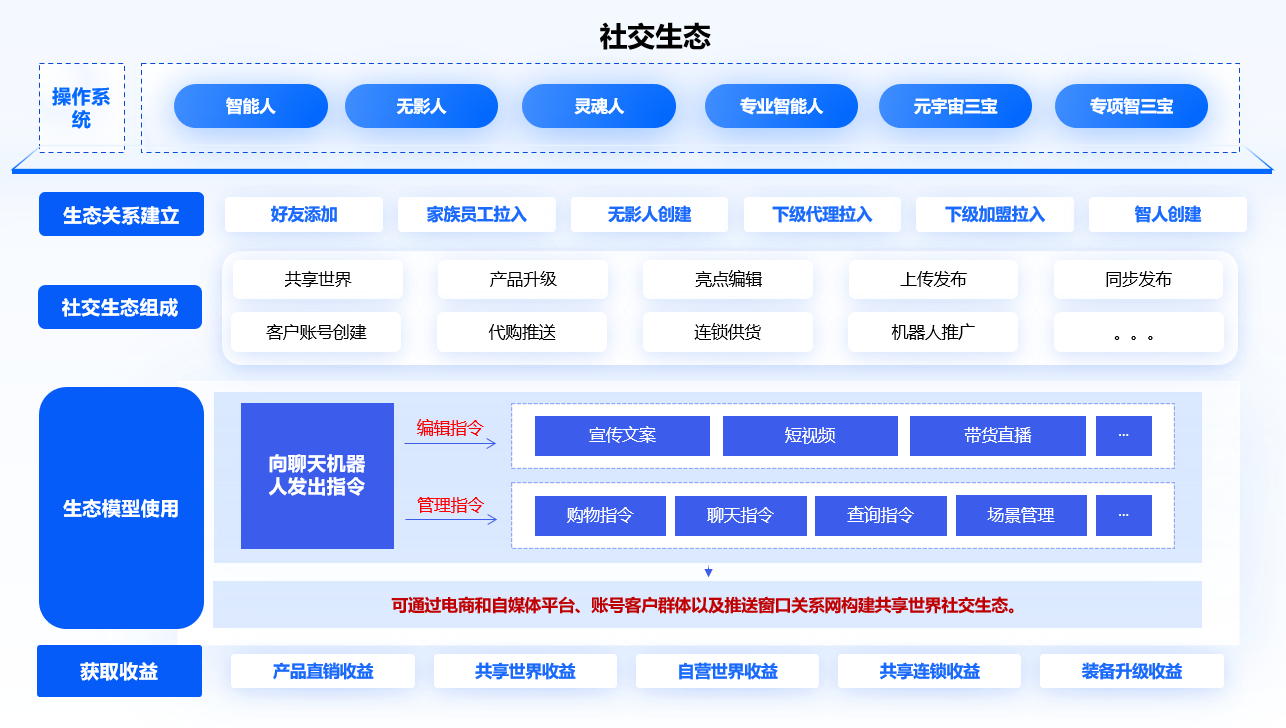Select the 宣传文案 edit command
Screen dimensions: 1286x728
(622, 436)
